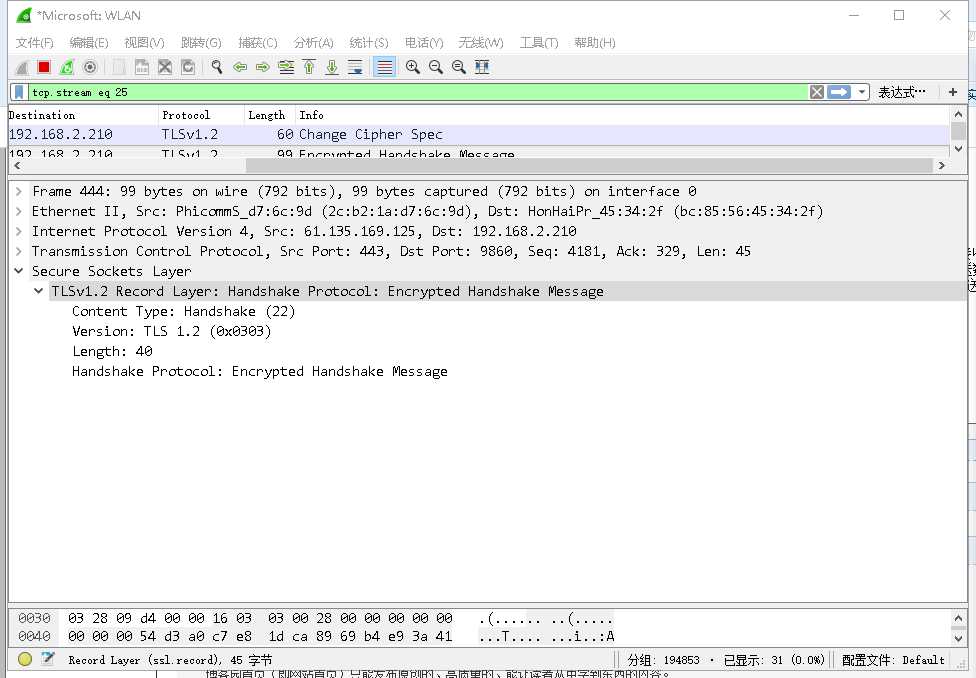
Task: Reload the capture file
Action: [x=188, y=67]
